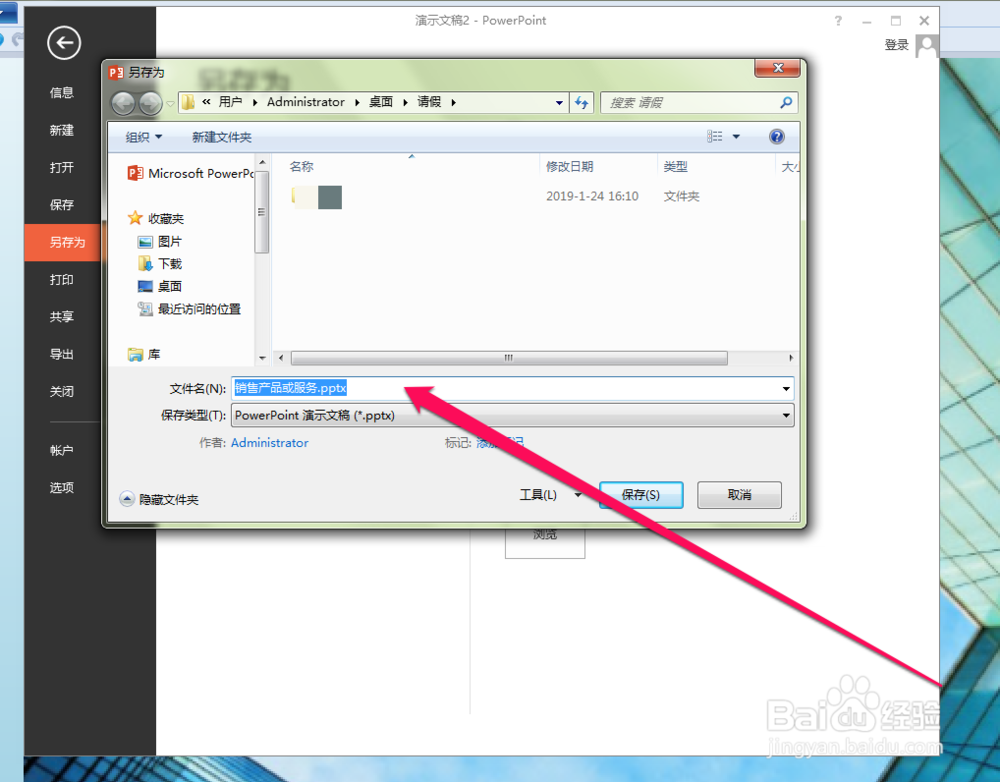
Task: Click the 2019-1-24 16:10 date cell
Action: tap(592, 196)
